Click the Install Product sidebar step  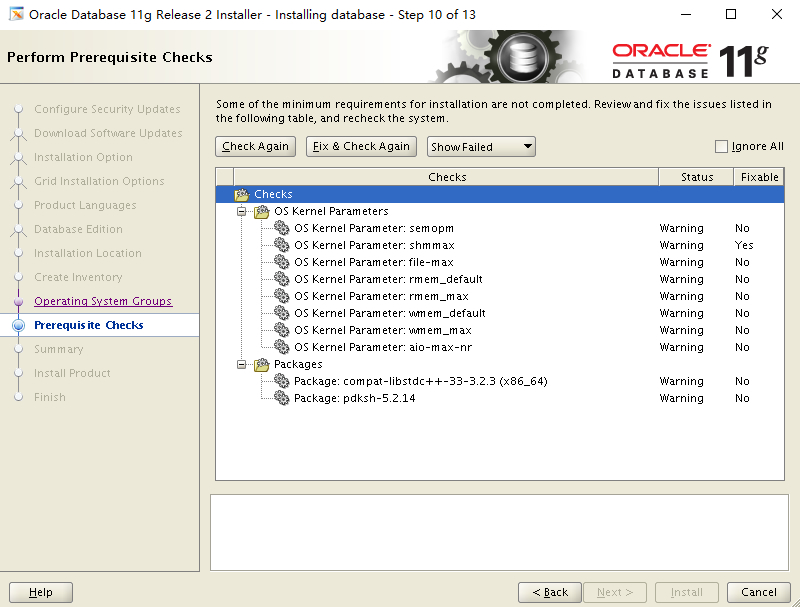point(72,373)
